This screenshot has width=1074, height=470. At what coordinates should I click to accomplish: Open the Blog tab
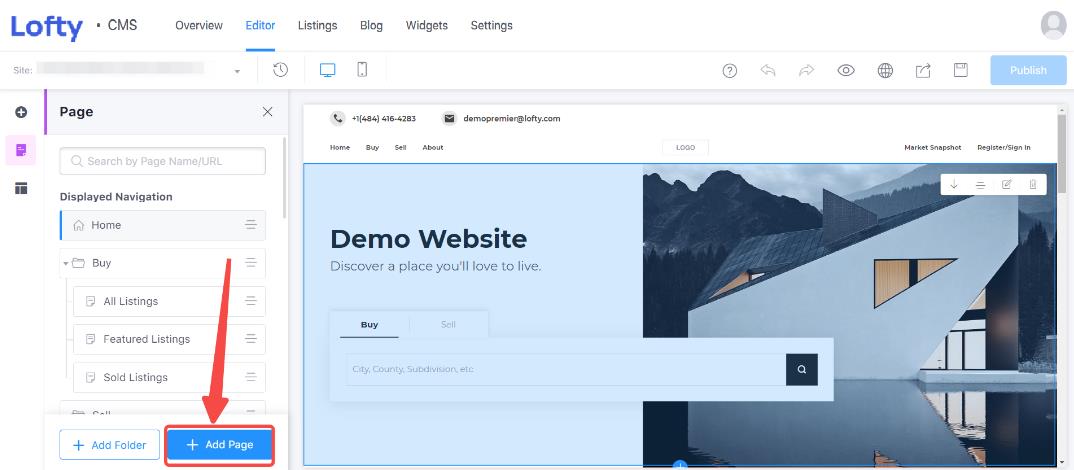371,25
